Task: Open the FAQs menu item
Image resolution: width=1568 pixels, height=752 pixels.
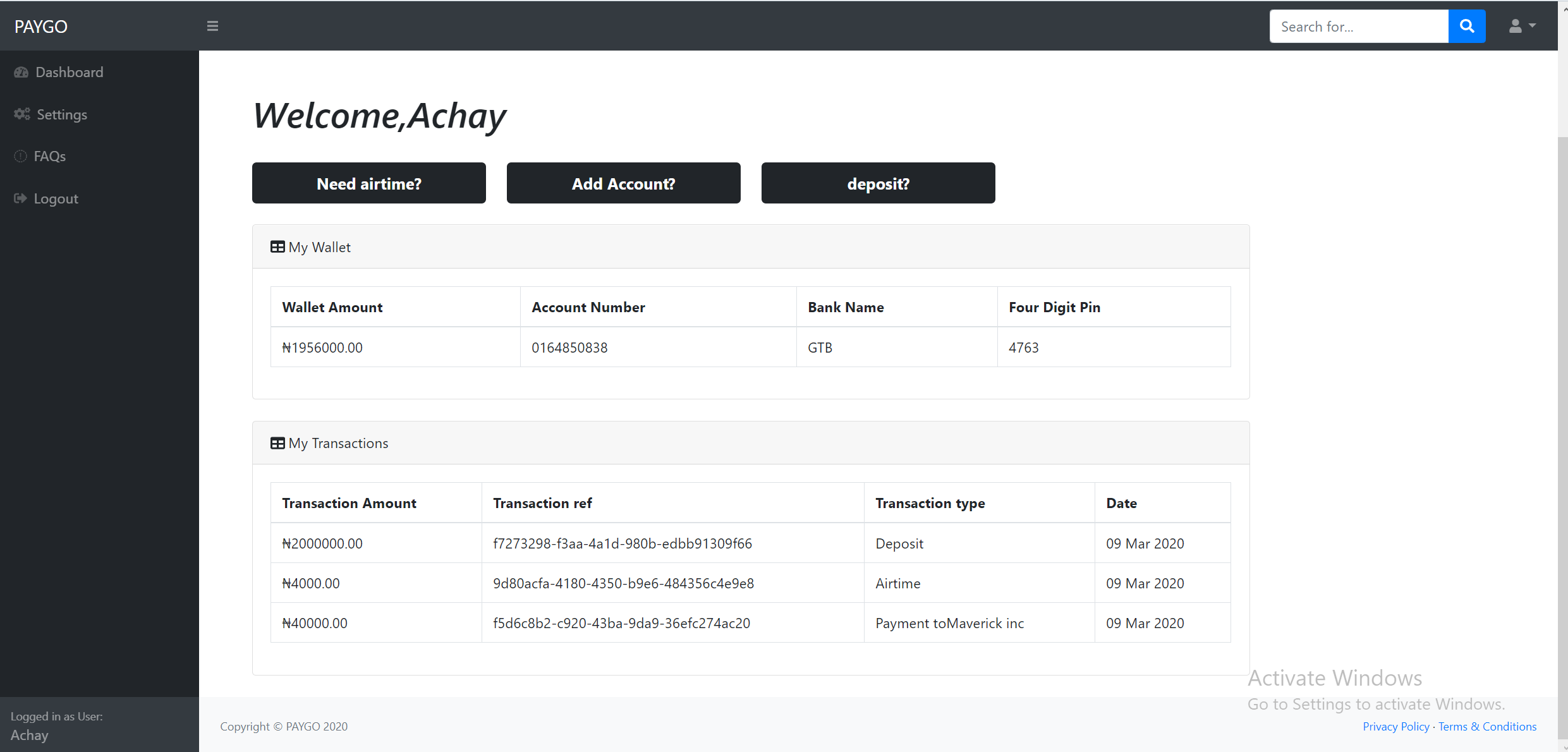Action: (49, 156)
